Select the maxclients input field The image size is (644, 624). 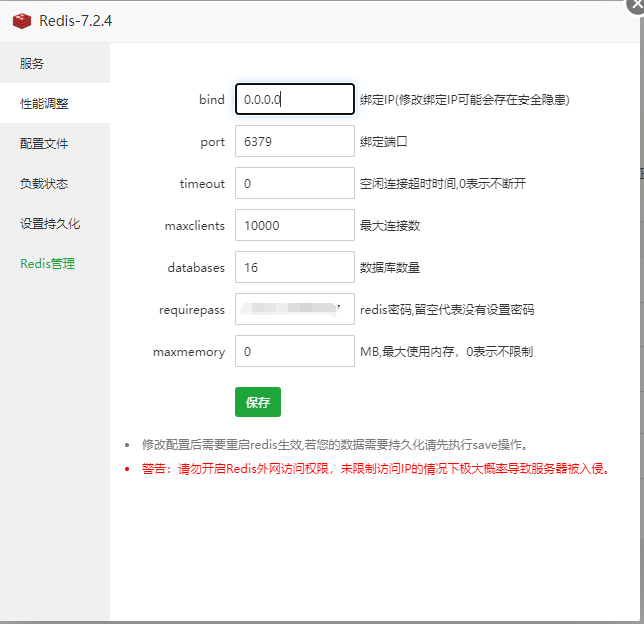pyautogui.click(x=295, y=225)
